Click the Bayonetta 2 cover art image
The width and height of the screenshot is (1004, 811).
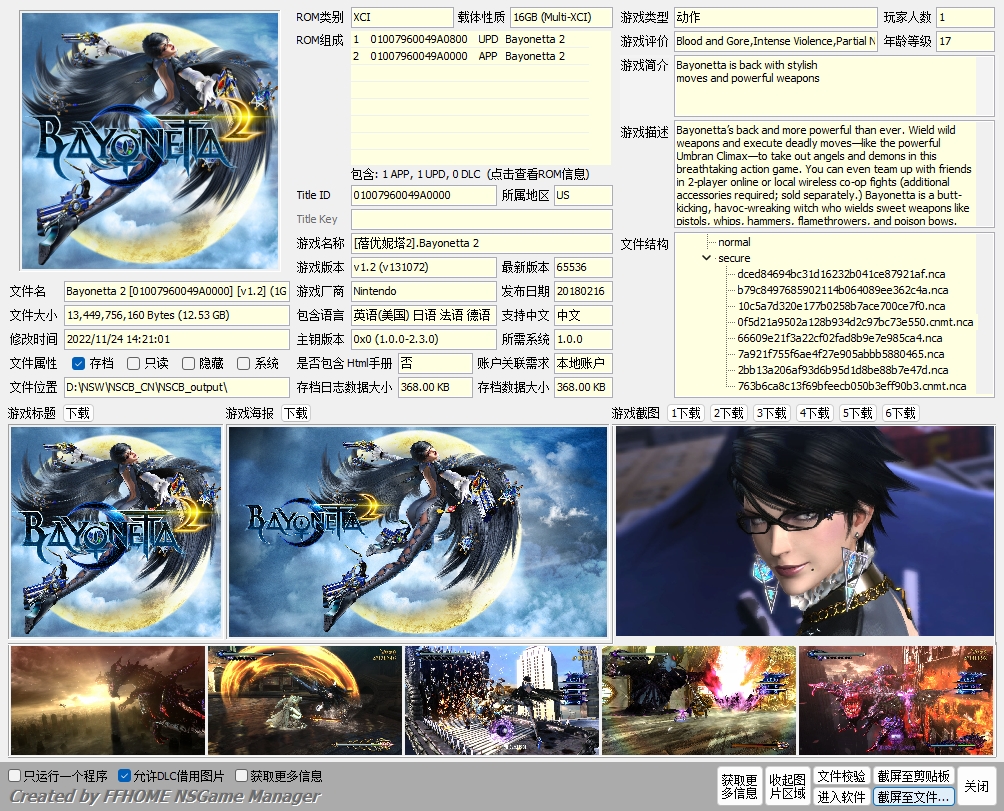point(150,141)
